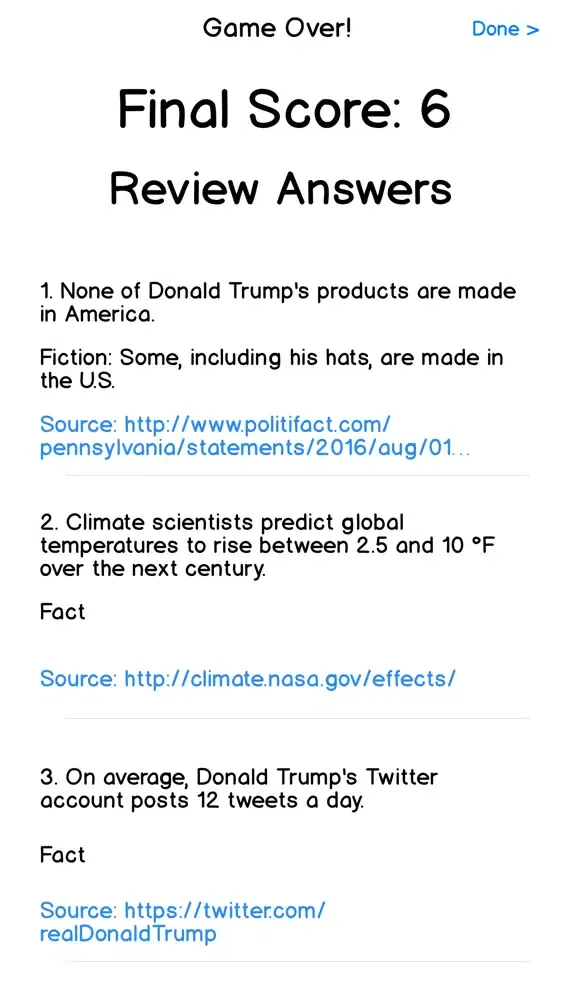Click the divider line below the Twitter source

pyautogui.click(x=297, y=961)
